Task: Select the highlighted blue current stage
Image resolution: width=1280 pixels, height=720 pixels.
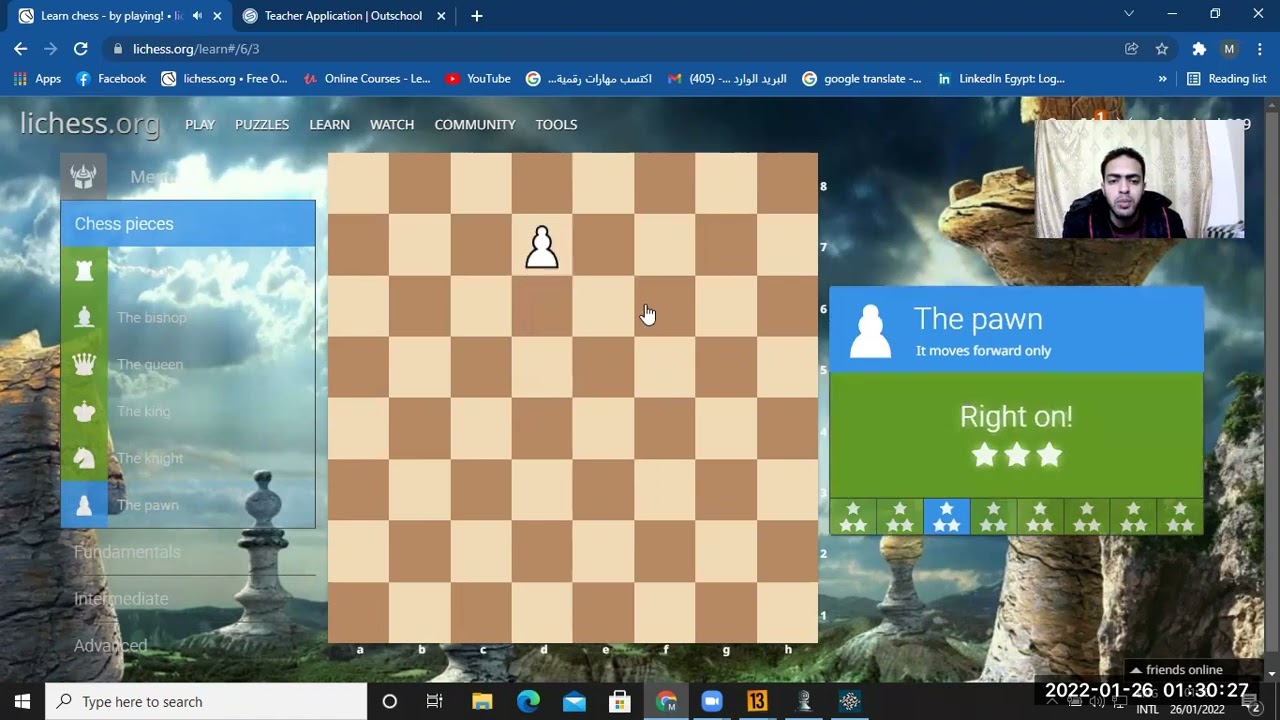Action: pyautogui.click(x=946, y=517)
